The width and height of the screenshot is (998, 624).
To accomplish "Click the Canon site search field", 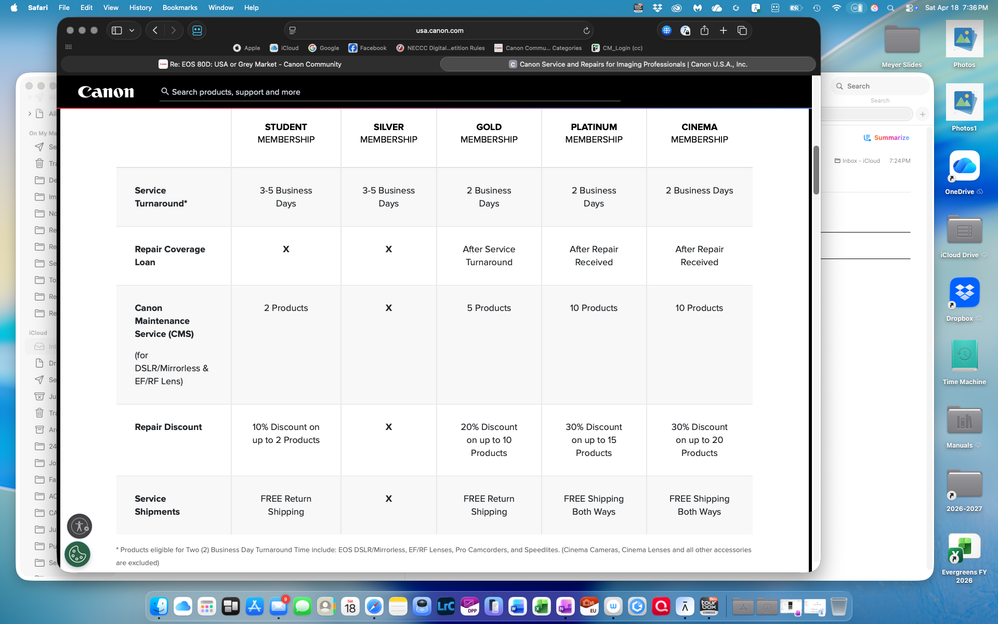I will [390, 92].
